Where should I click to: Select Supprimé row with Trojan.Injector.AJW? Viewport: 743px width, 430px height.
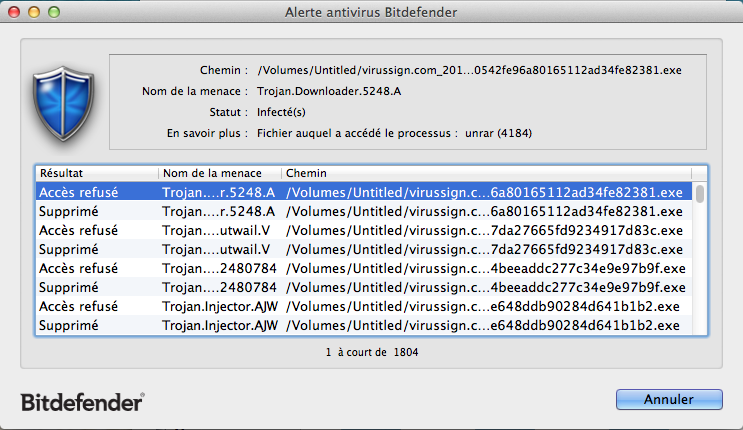[364, 325]
